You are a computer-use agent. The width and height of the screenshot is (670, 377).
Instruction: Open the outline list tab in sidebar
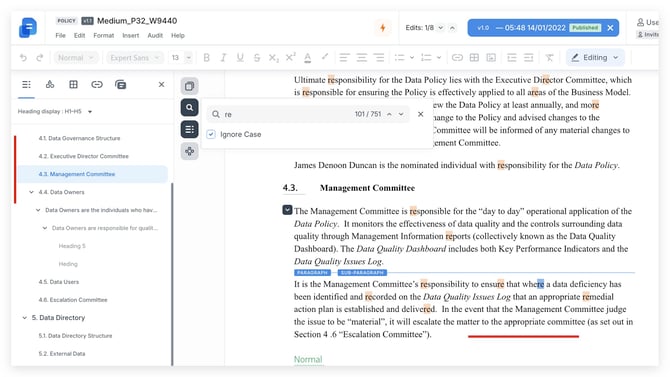click(26, 85)
